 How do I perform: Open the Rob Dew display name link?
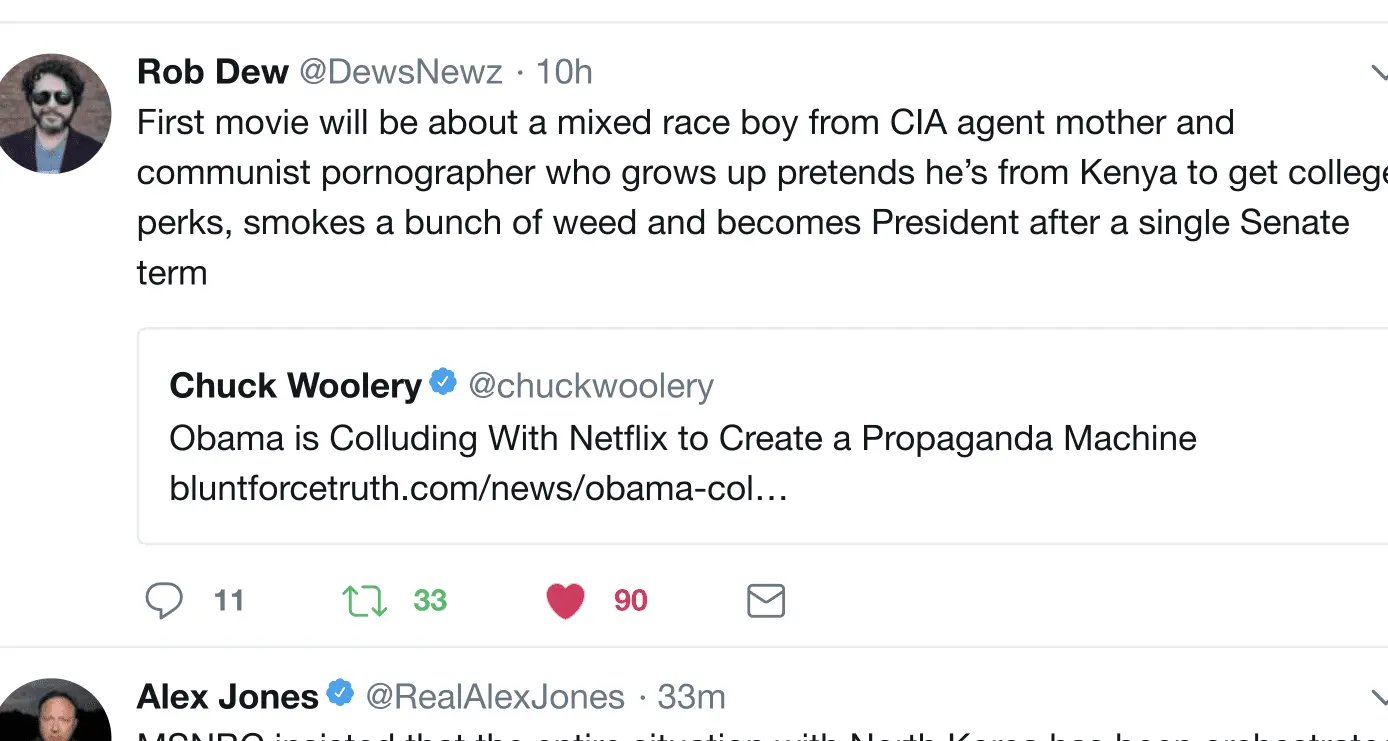(x=212, y=72)
